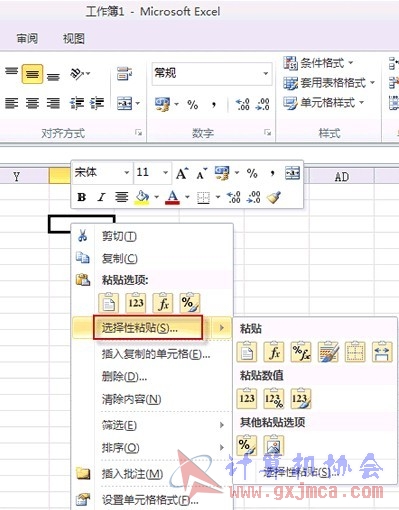
Task: Select Paste as Picture icon
Action: tap(274, 445)
